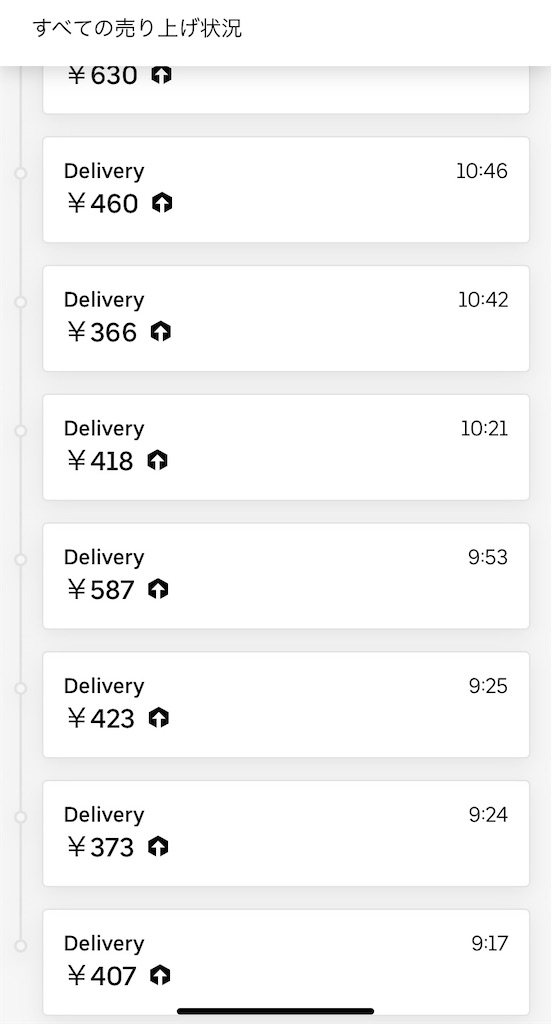552x1024 pixels.
Task: Open the 9:25 delivery record
Action: pos(286,704)
